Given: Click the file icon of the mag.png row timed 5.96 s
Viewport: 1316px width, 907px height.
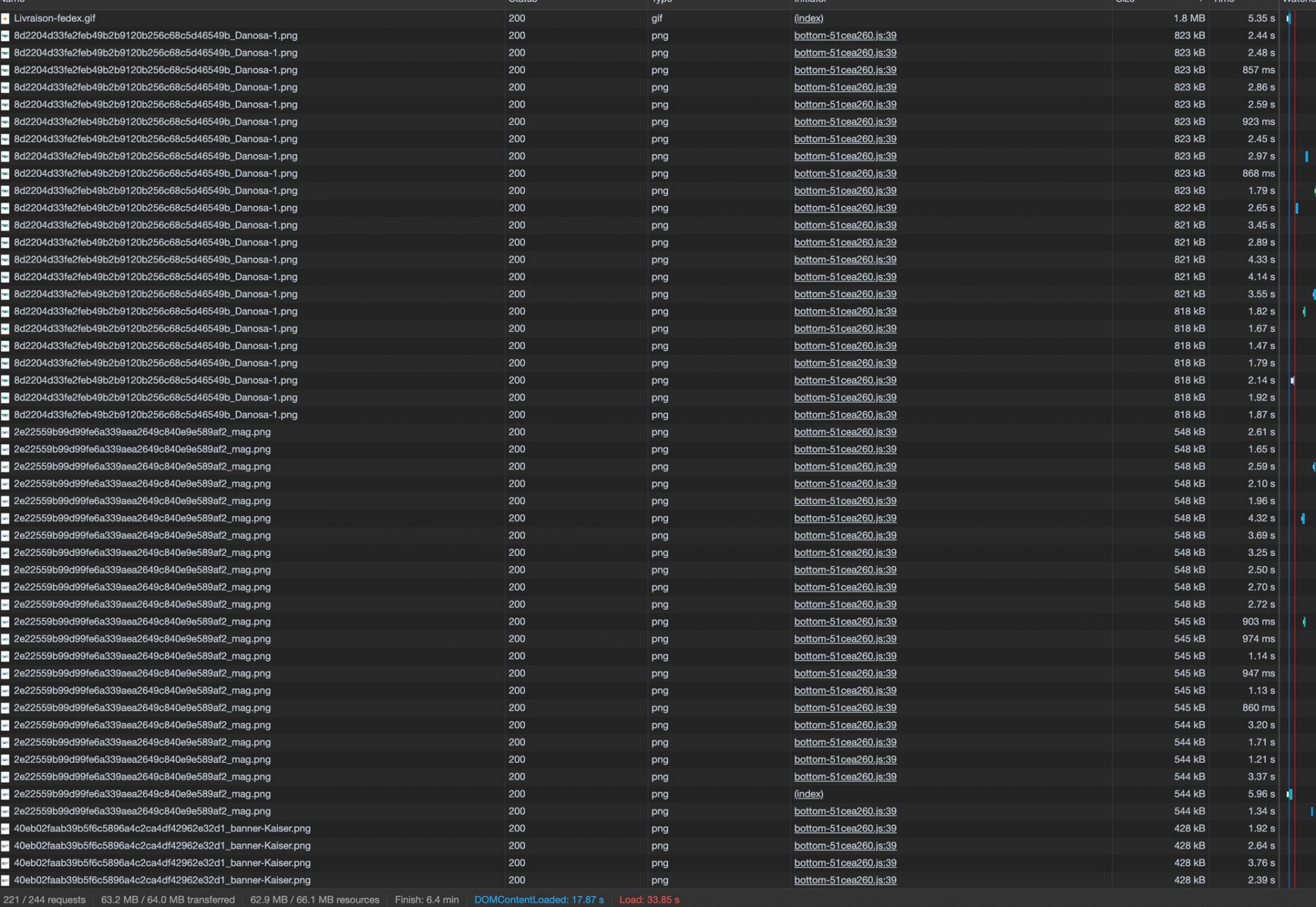Looking at the screenshot, I should coord(5,794).
